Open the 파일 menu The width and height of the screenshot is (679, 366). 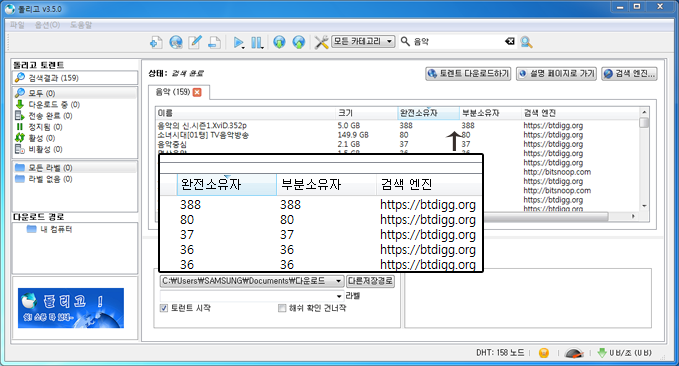click(x=17, y=25)
